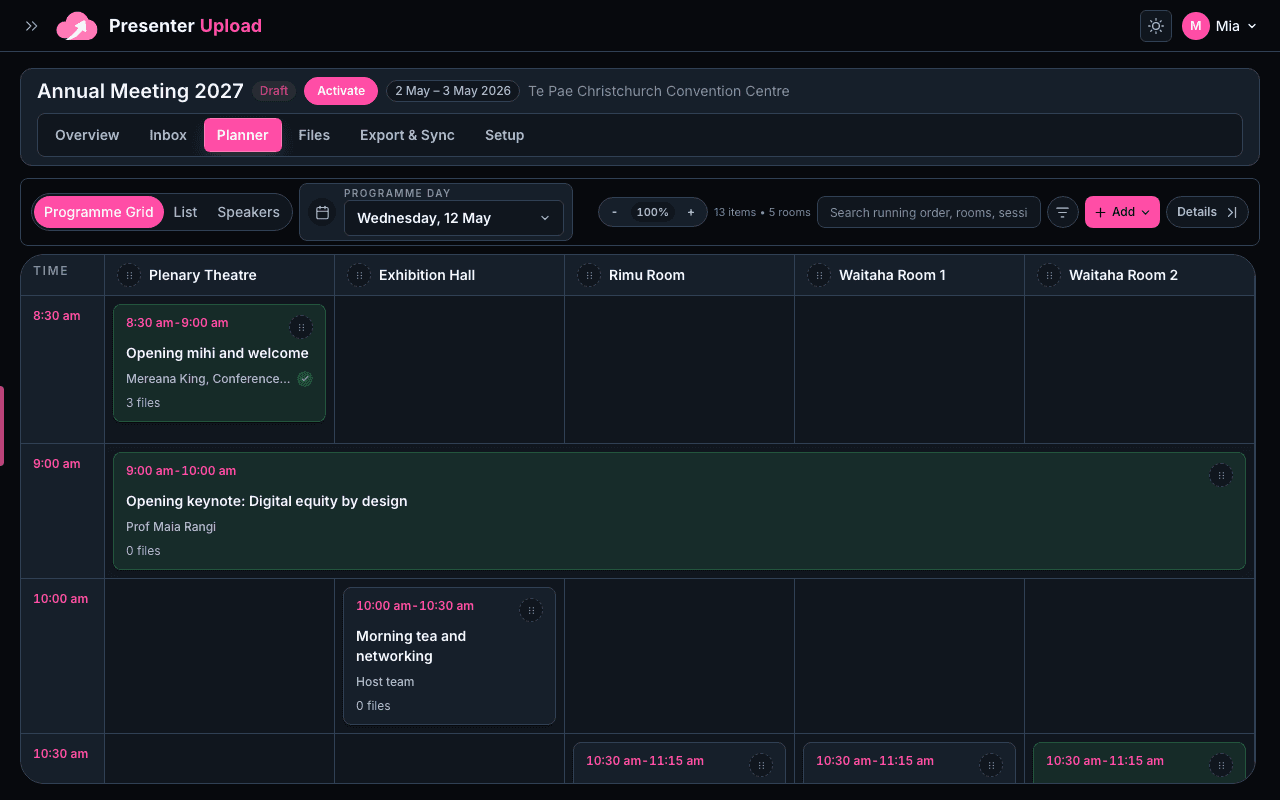This screenshot has width=1280, height=800.
Task: Click the 100% zoom level
Action: pyautogui.click(x=653, y=212)
